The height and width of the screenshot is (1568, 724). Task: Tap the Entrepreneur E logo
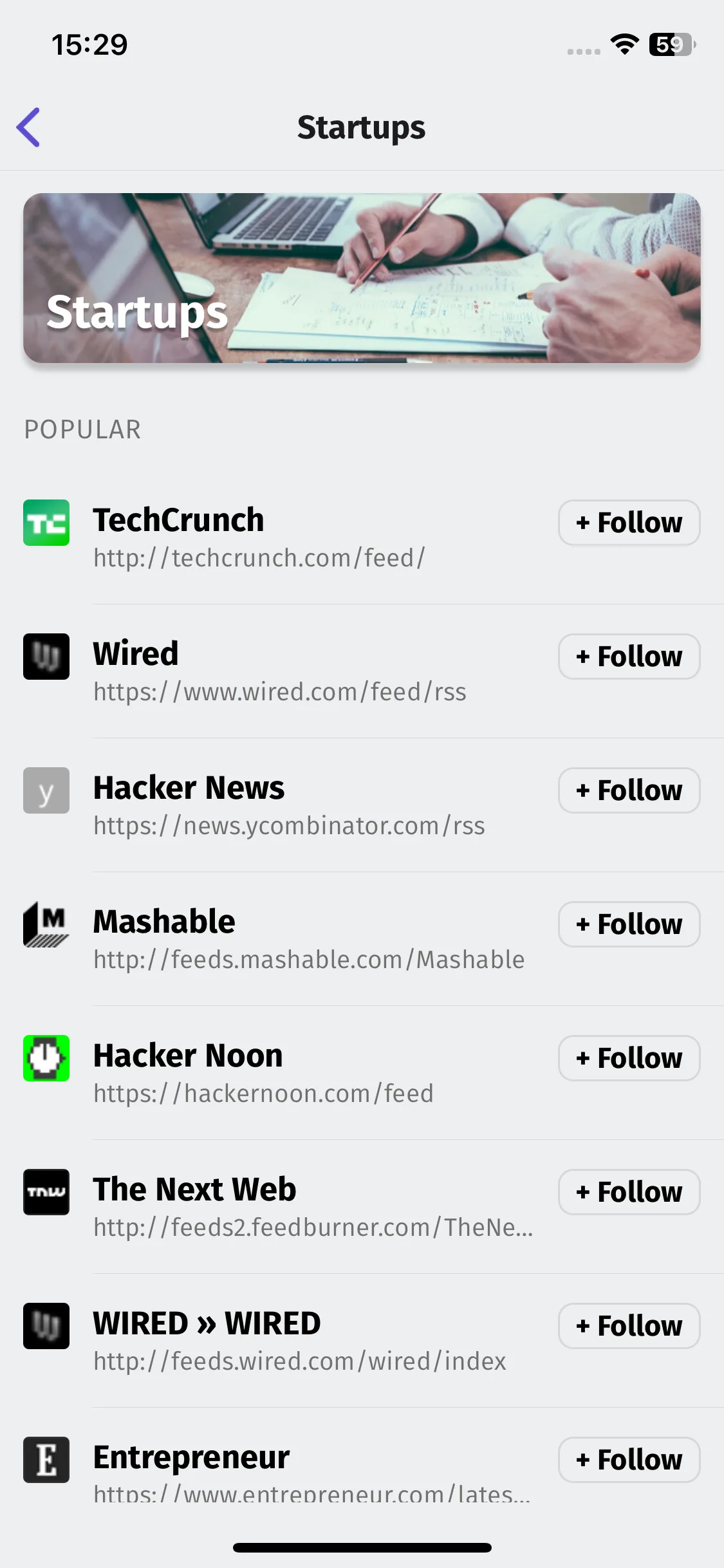pos(46,1460)
